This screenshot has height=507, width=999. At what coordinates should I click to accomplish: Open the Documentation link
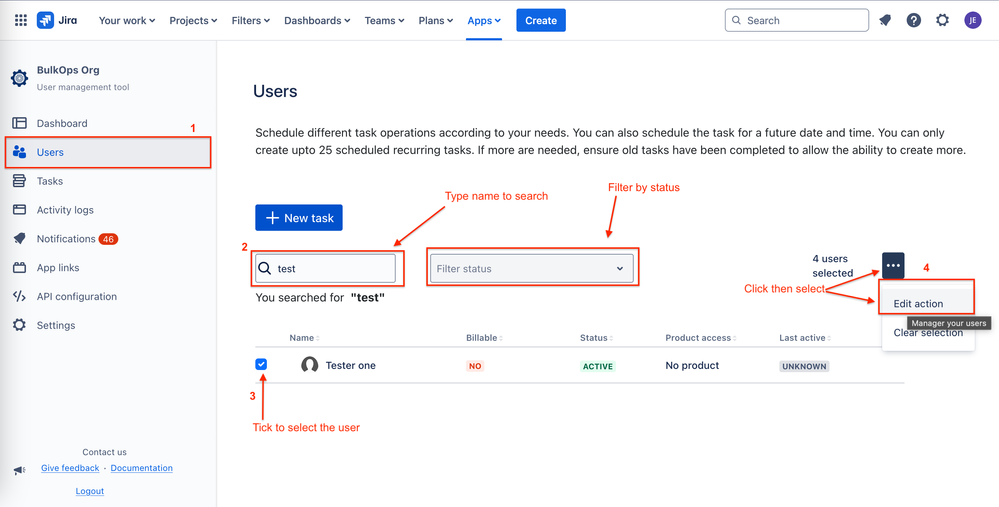[141, 468]
